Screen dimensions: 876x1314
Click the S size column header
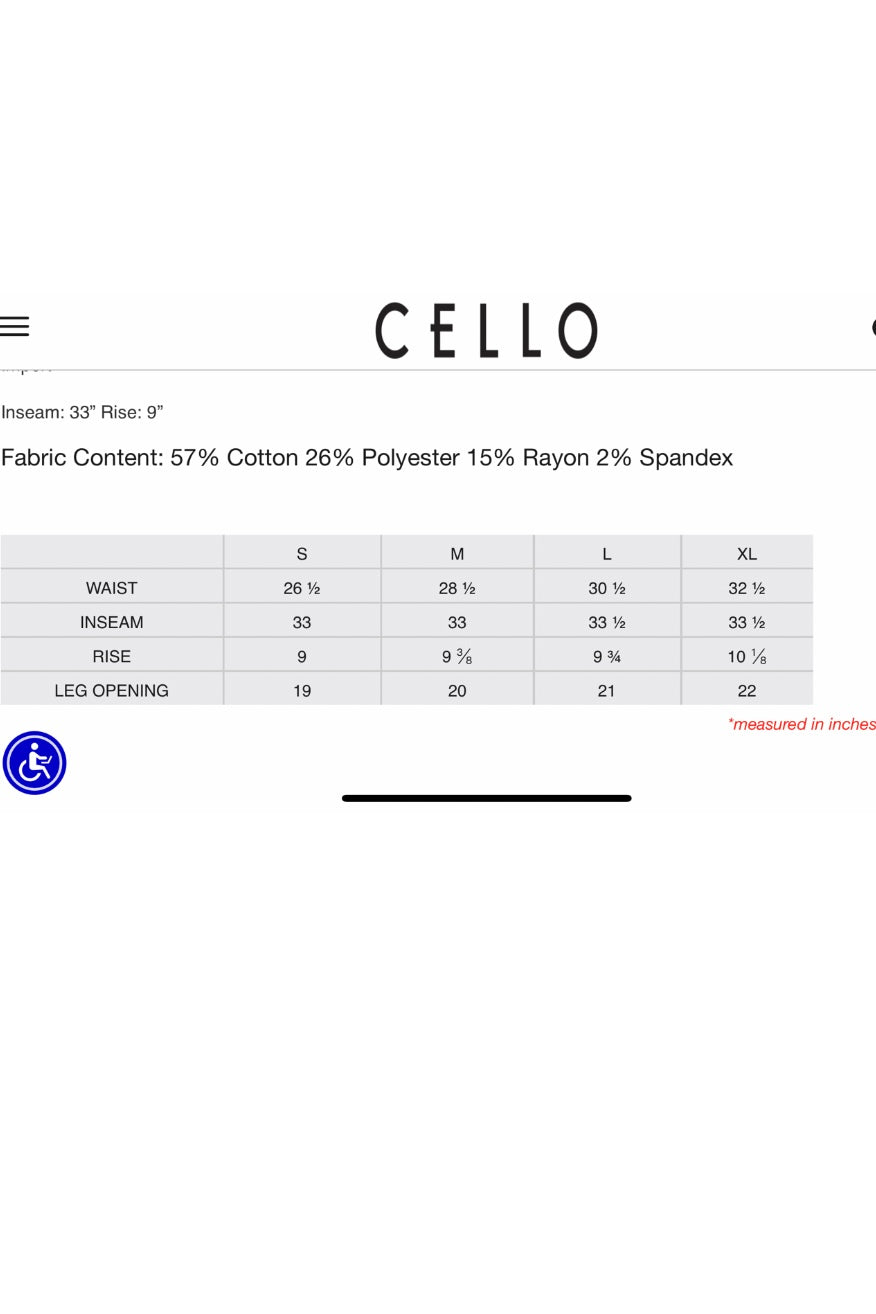coord(302,554)
